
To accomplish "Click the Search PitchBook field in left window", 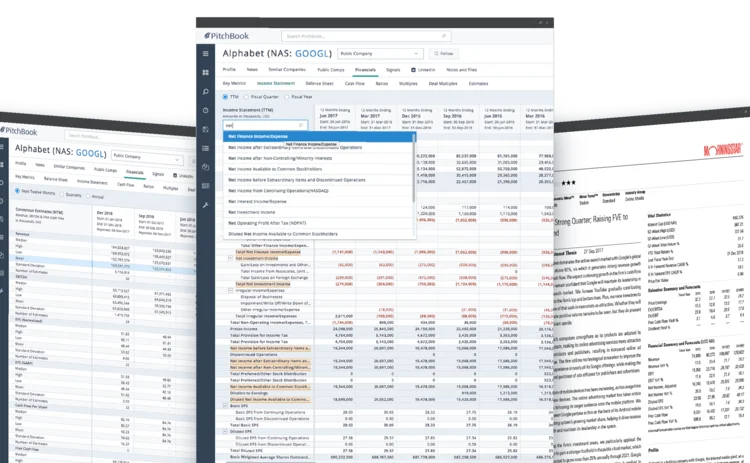I will pyautogui.click(x=129, y=137).
